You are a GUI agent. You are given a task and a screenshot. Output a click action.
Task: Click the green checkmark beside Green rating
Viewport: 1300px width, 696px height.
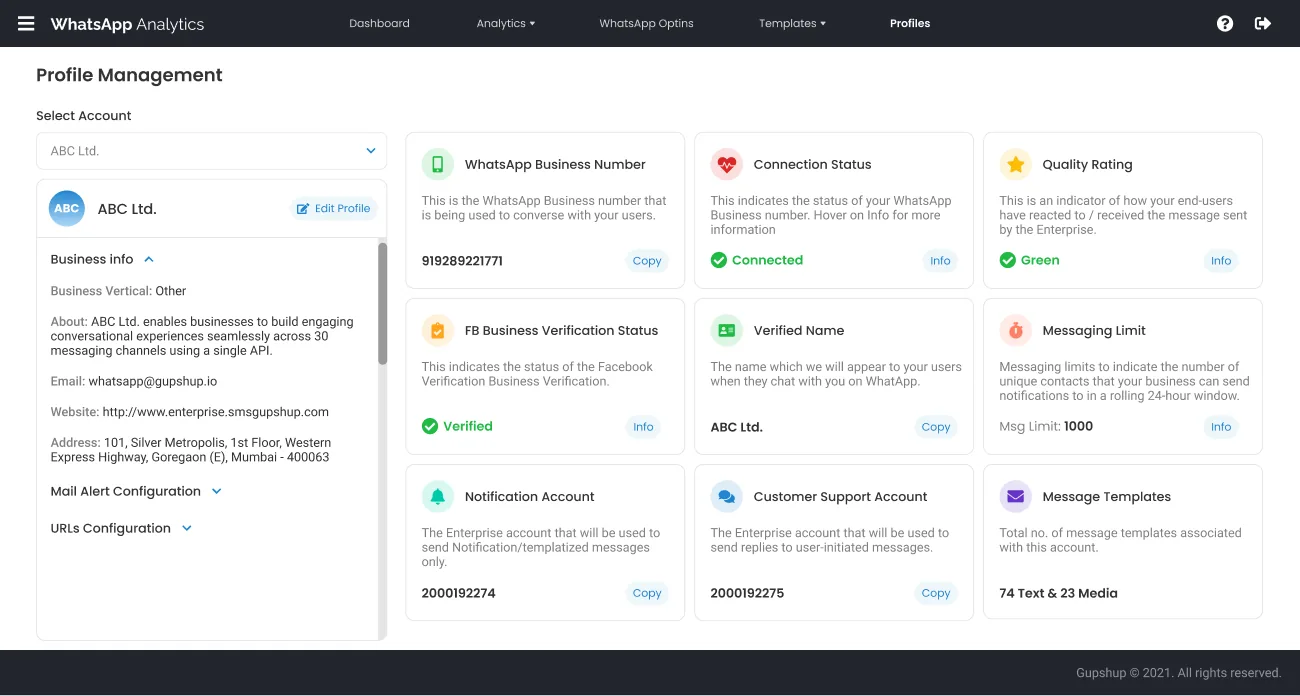click(x=1007, y=260)
